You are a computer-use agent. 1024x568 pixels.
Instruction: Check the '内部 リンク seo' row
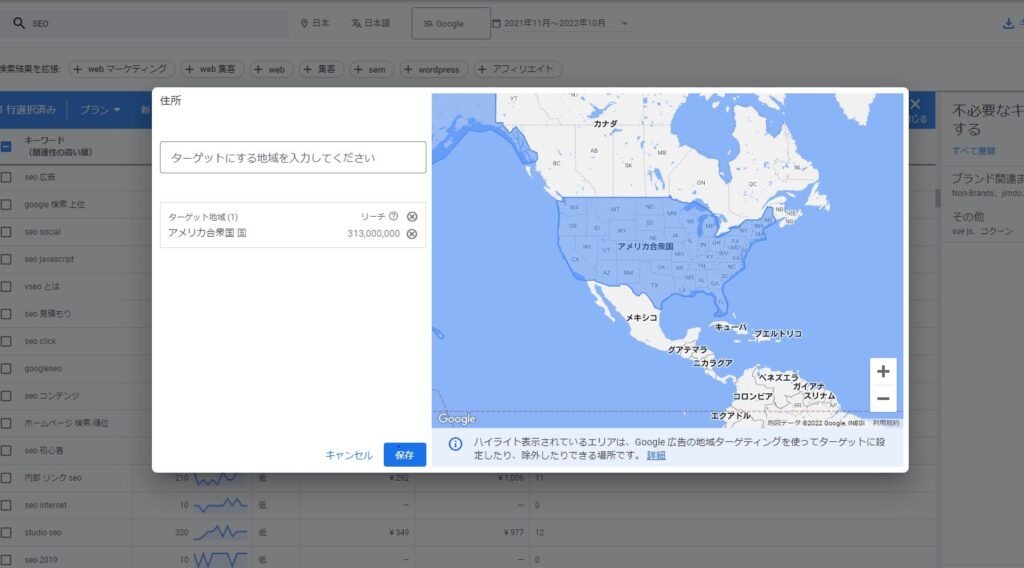(6, 478)
